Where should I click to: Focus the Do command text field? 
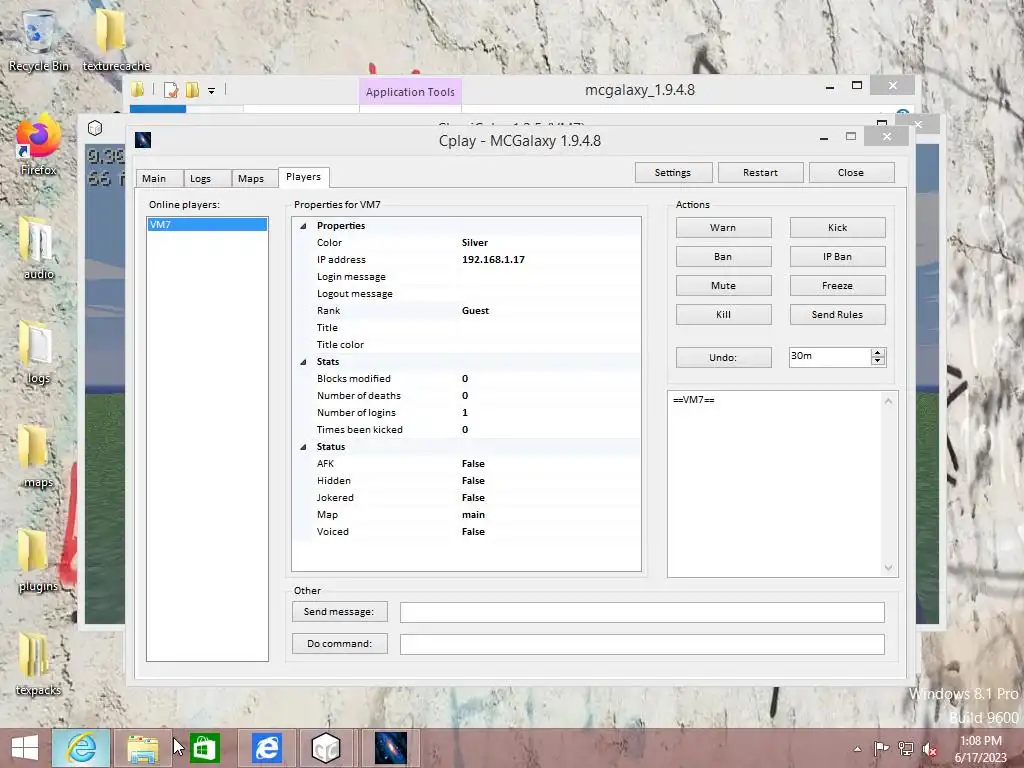click(x=642, y=645)
